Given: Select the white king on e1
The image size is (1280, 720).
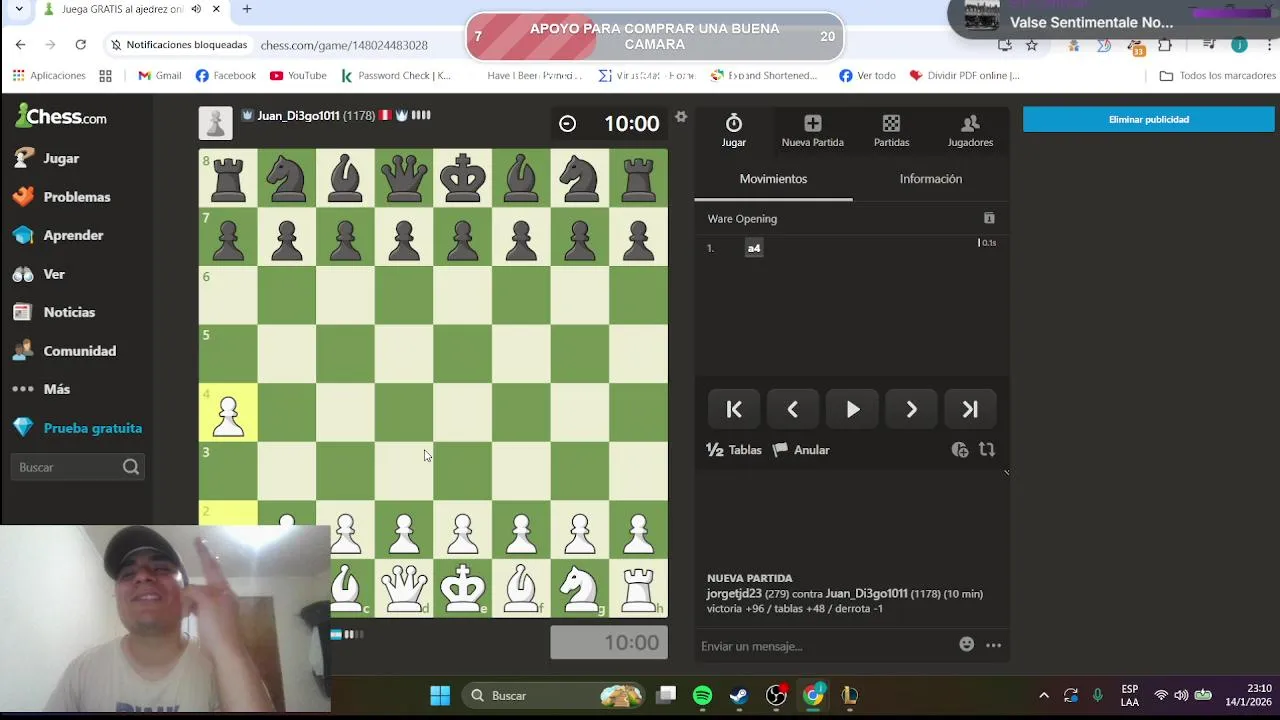Looking at the screenshot, I should [x=462, y=587].
